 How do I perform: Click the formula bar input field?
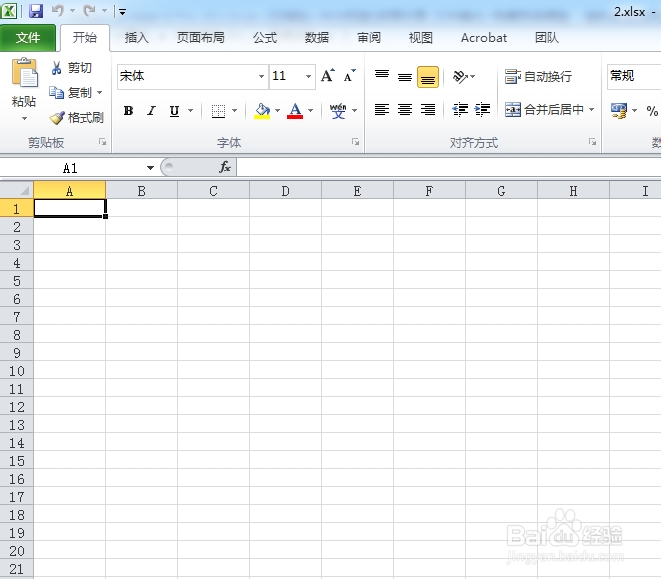(449, 168)
